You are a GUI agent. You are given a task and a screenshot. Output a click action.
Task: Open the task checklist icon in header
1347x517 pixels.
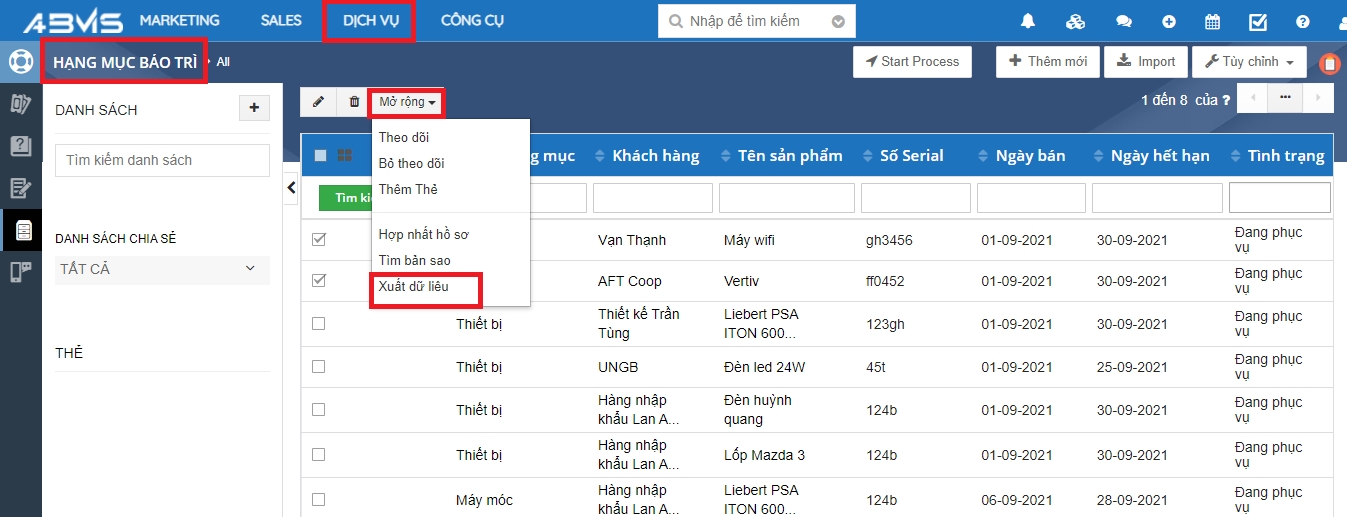click(x=1258, y=21)
